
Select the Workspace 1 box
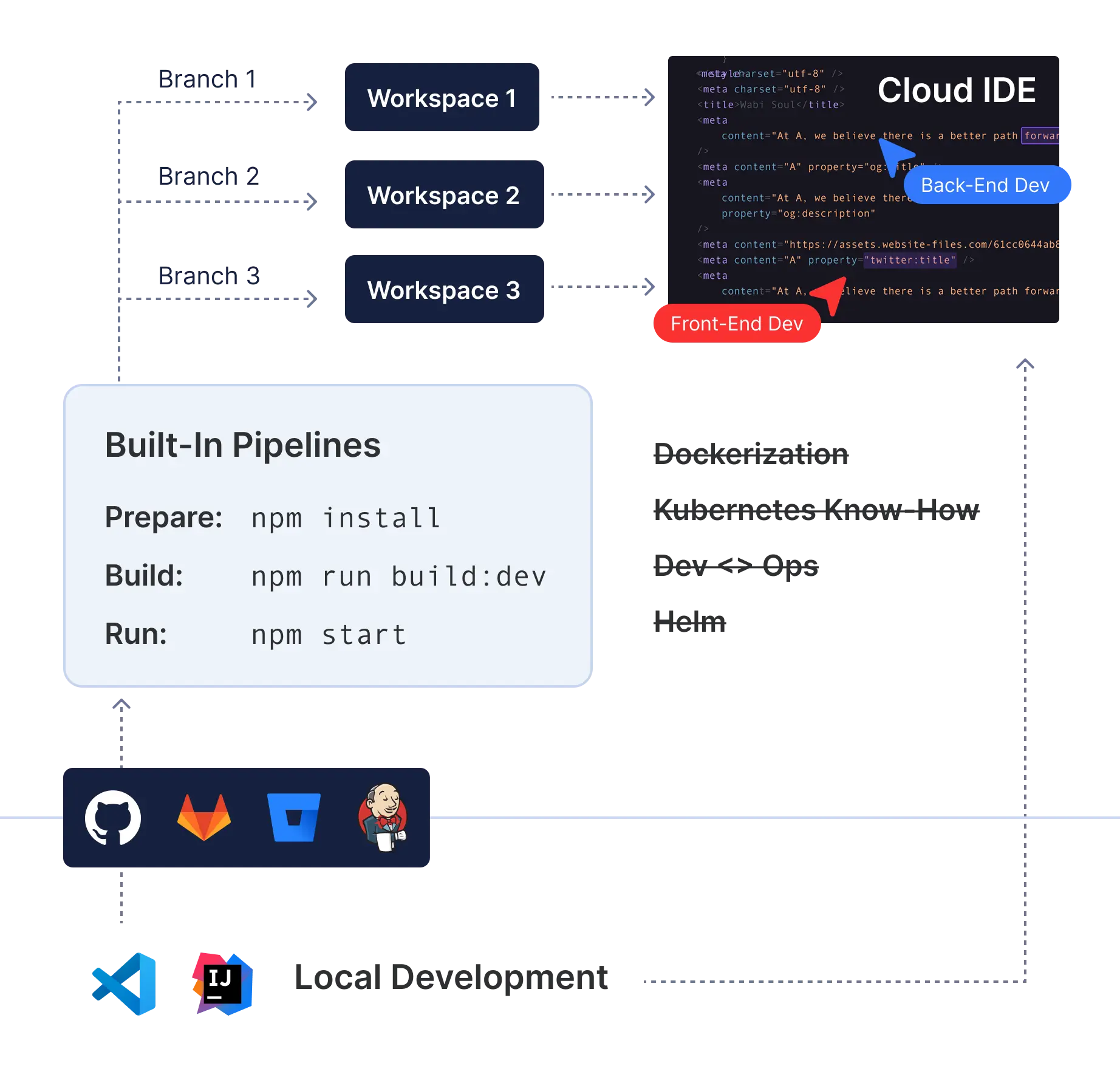(442, 98)
